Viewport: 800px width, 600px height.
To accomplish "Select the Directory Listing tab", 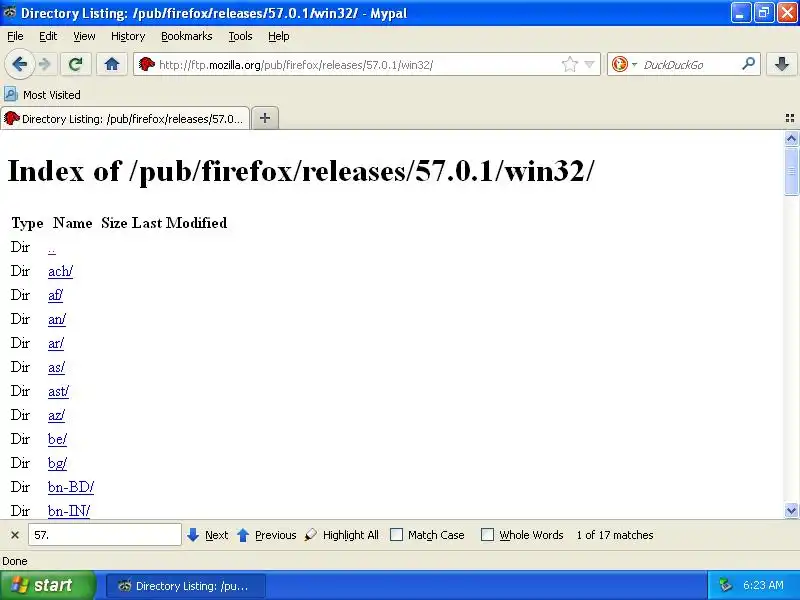I will [x=125, y=118].
